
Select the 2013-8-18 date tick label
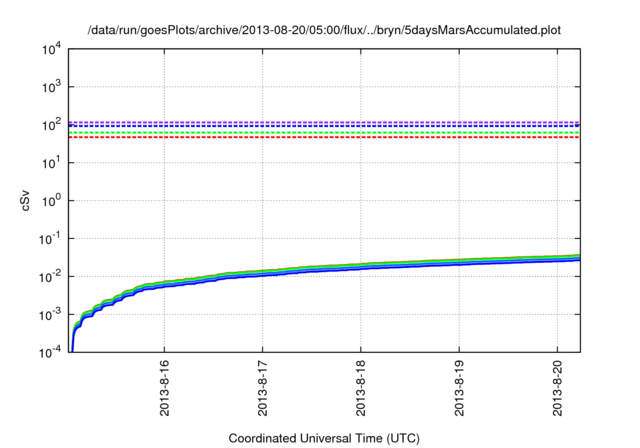(361, 388)
